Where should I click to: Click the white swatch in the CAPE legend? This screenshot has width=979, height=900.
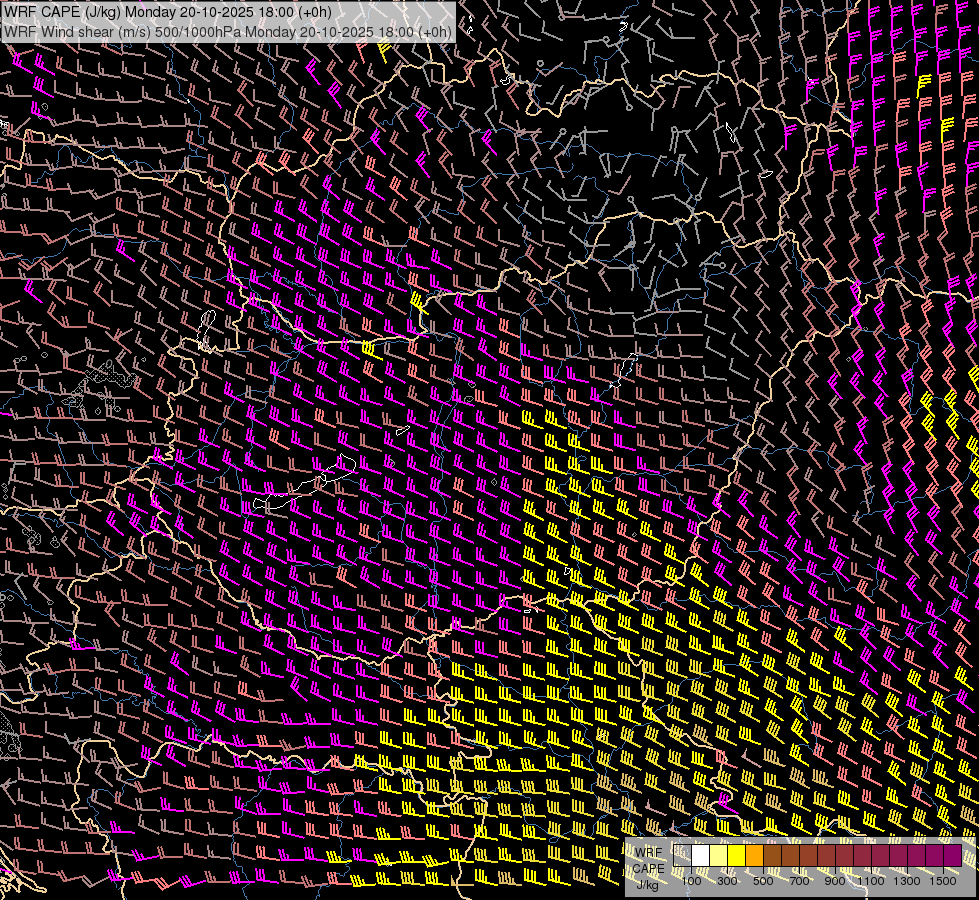(x=701, y=856)
